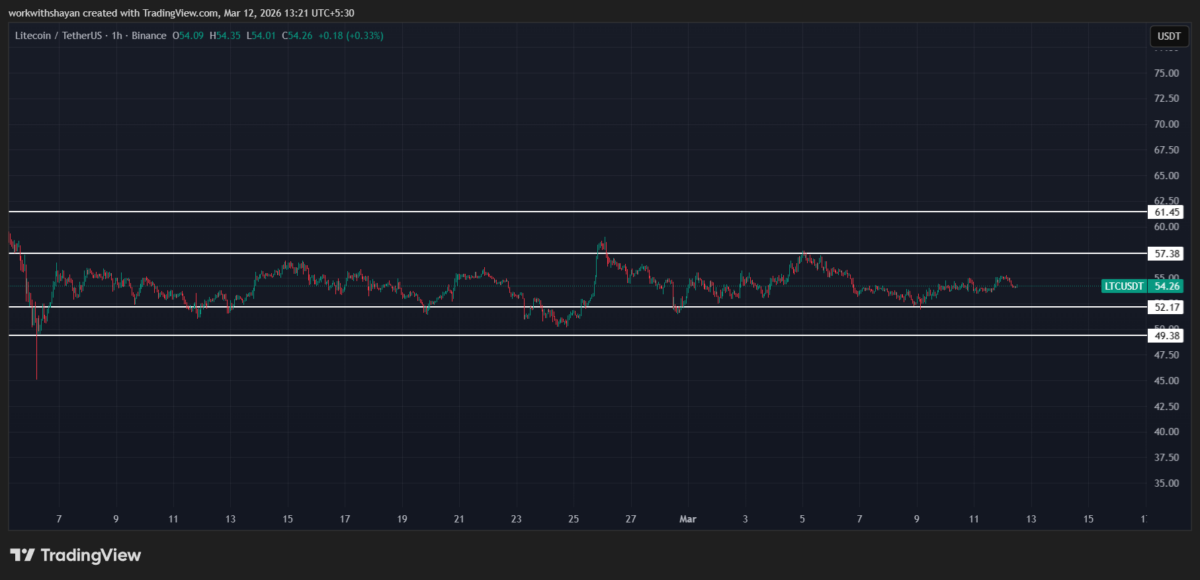Click date 25 on the time axis
The height and width of the screenshot is (580, 1200).
tap(573, 519)
